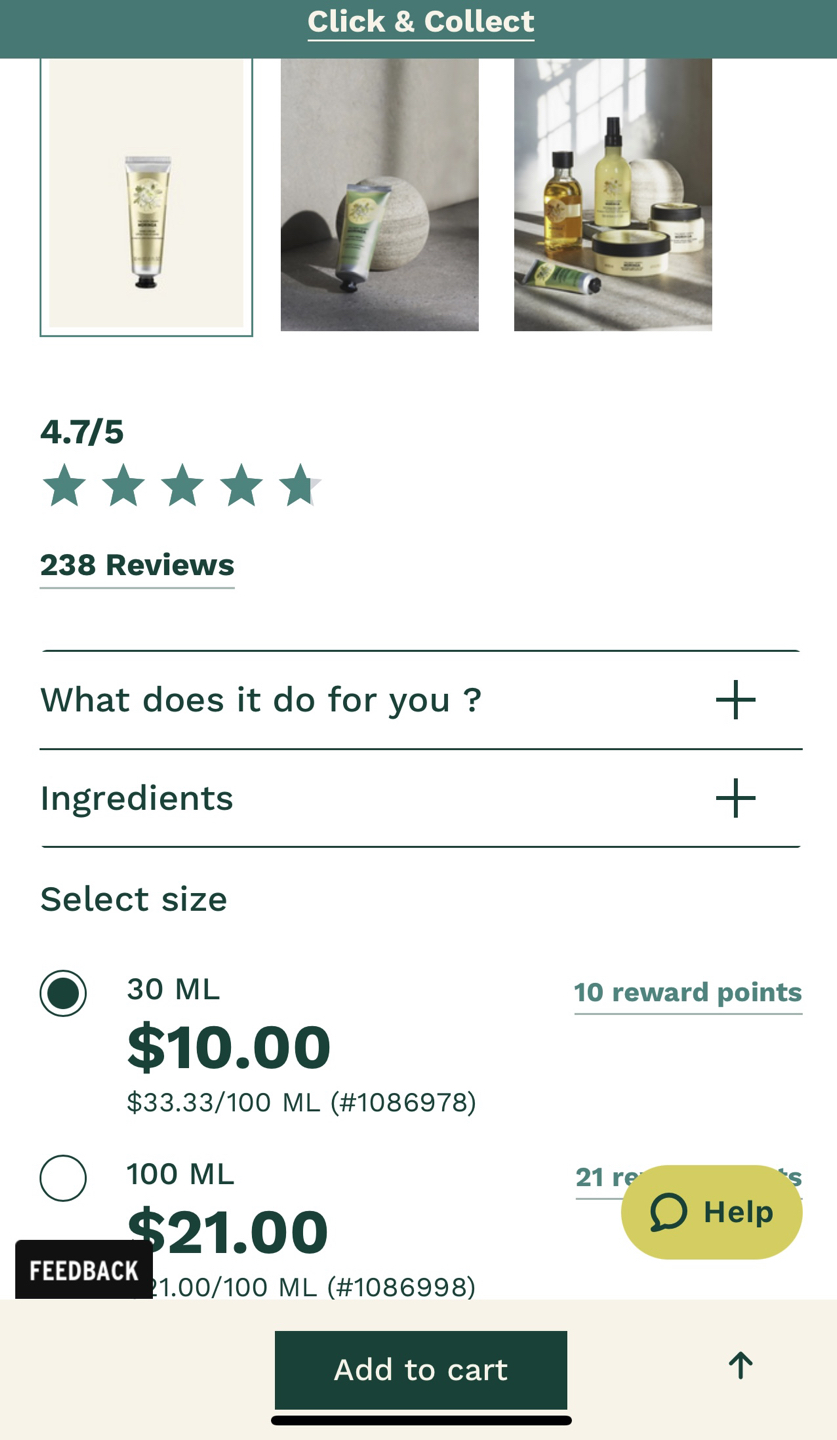Click the 4.7/5 rating score text

pyautogui.click(x=82, y=432)
